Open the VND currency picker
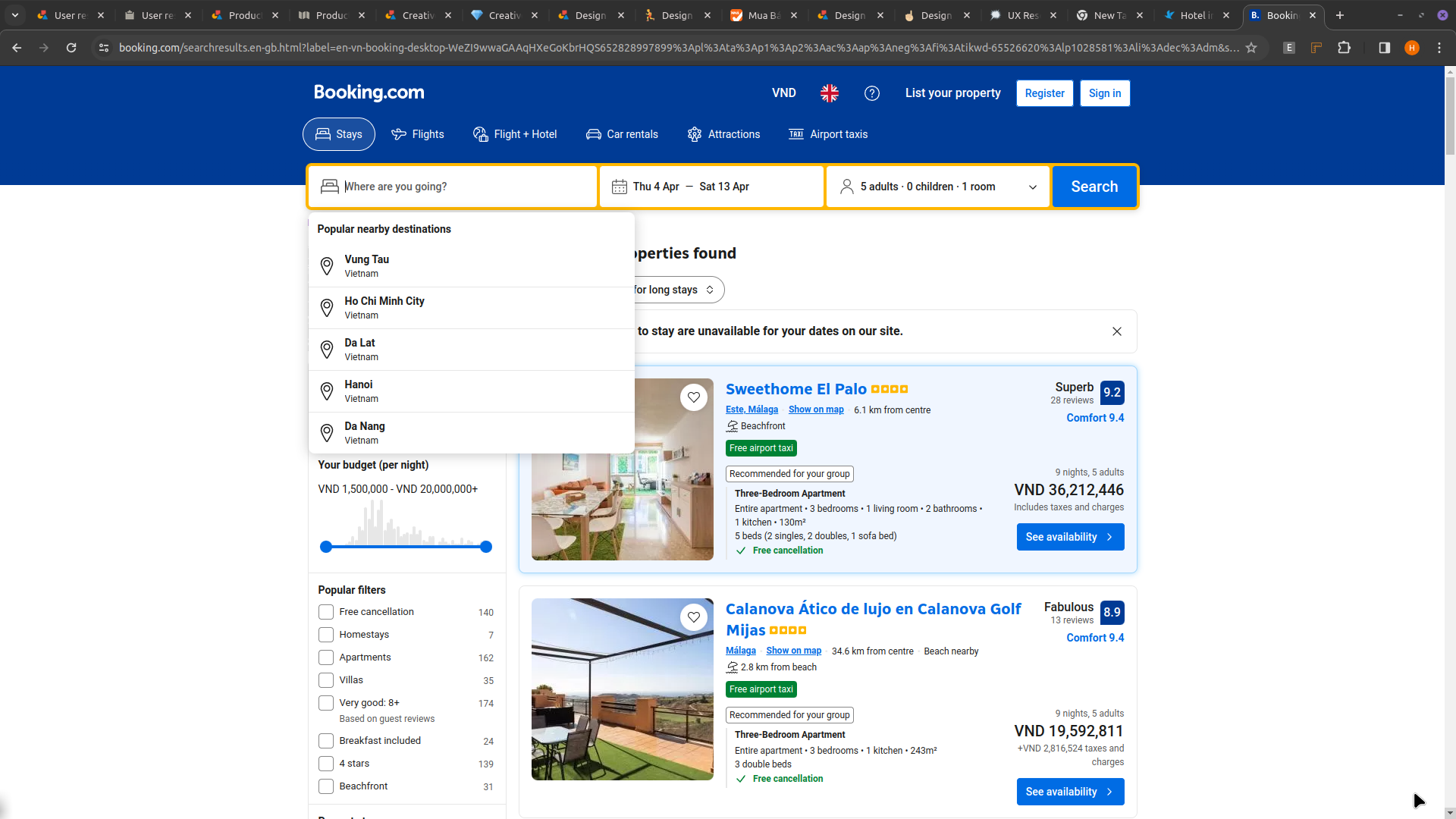This screenshot has height=819, width=1456. tap(784, 93)
